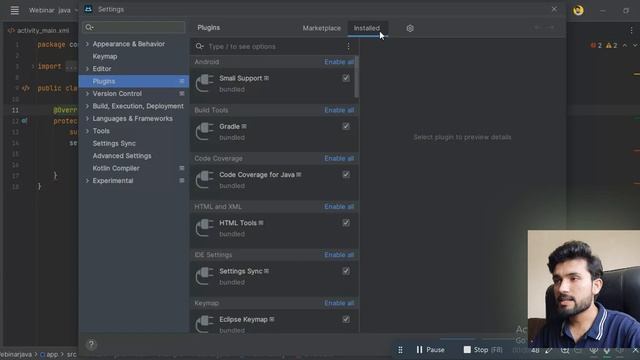Pause the screen recording

coord(430,350)
